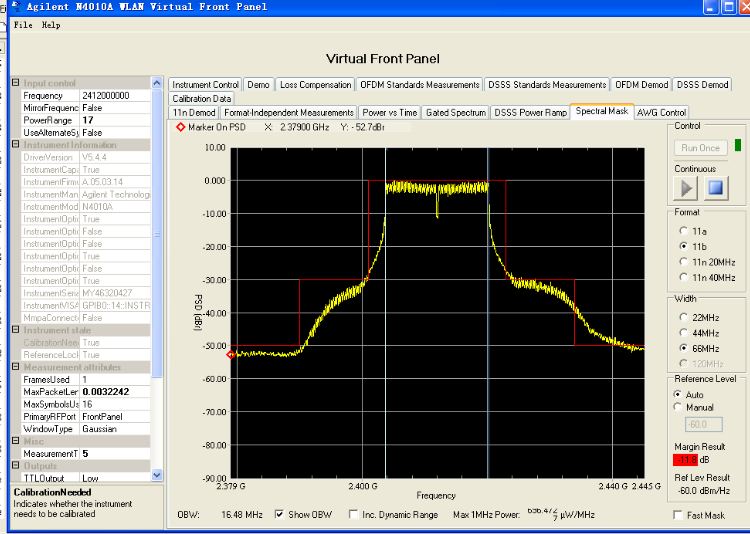Enable the Inc. Dynamic Range checkbox
Image resolution: width=750 pixels, height=534 pixels.
353,514
